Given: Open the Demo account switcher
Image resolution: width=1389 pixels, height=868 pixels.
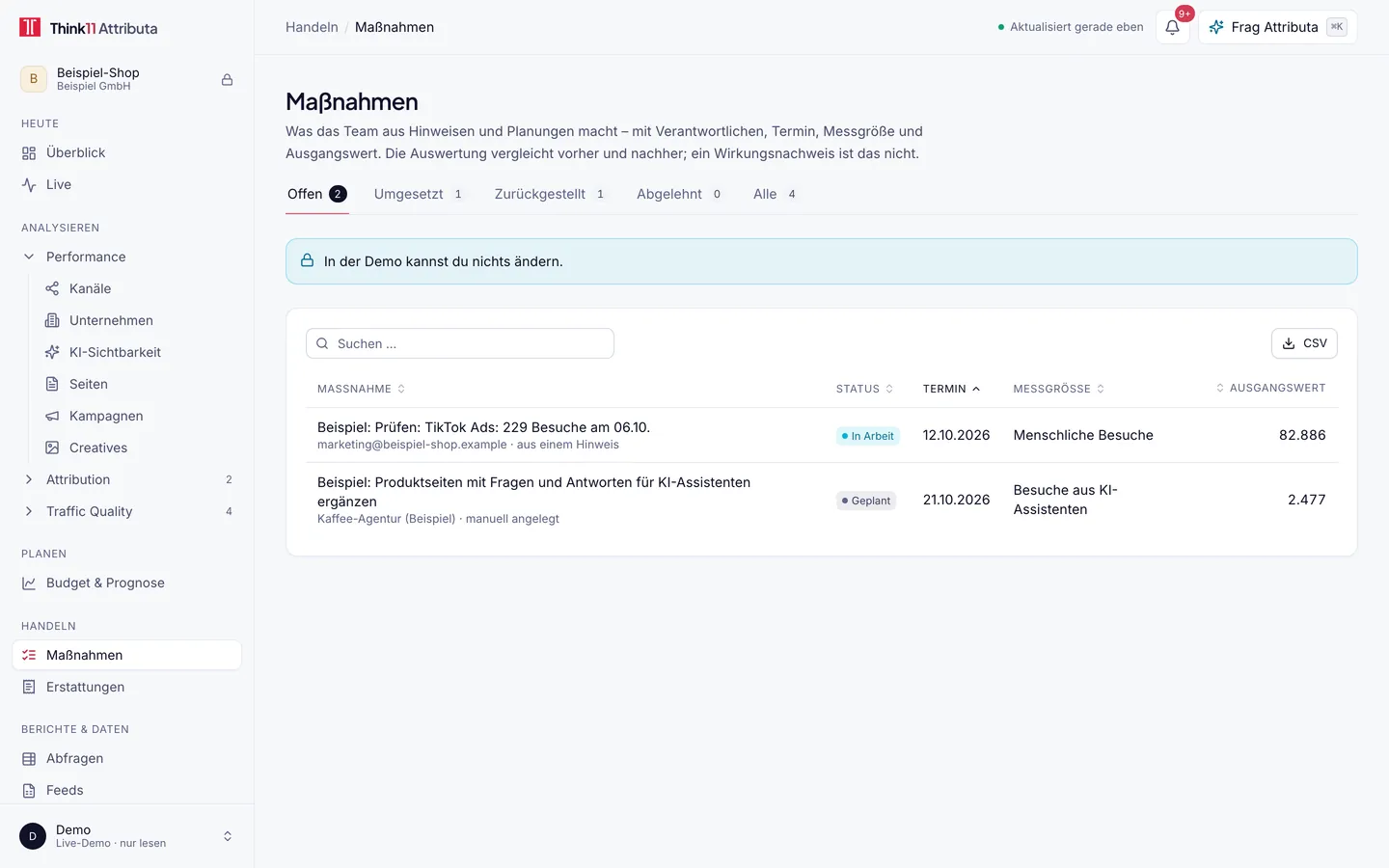Looking at the screenshot, I should coord(127,836).
